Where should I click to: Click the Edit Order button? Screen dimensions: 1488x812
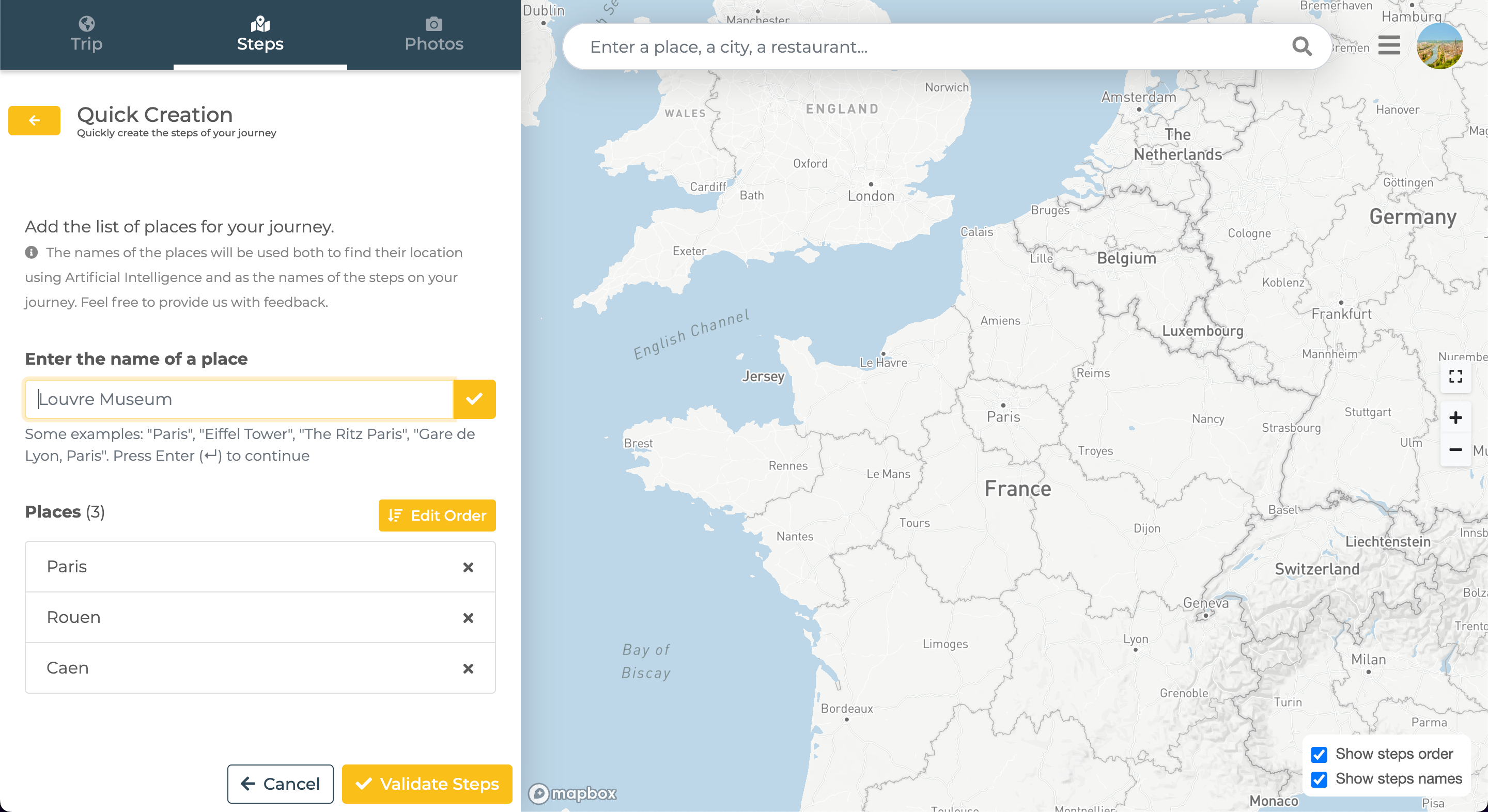(437, 515)
